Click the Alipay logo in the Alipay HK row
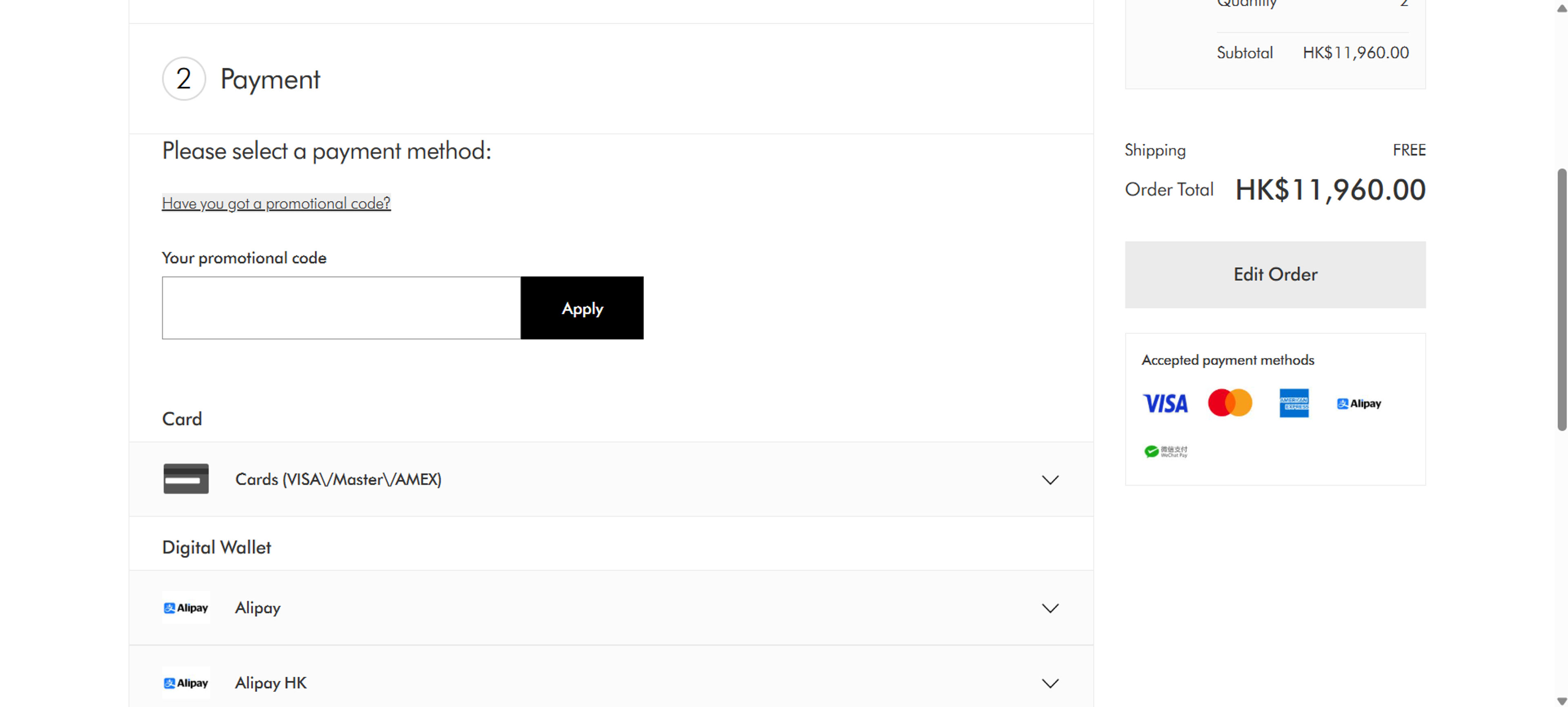This screenshot has height=707, width=1568. click(x=186, y=683)
